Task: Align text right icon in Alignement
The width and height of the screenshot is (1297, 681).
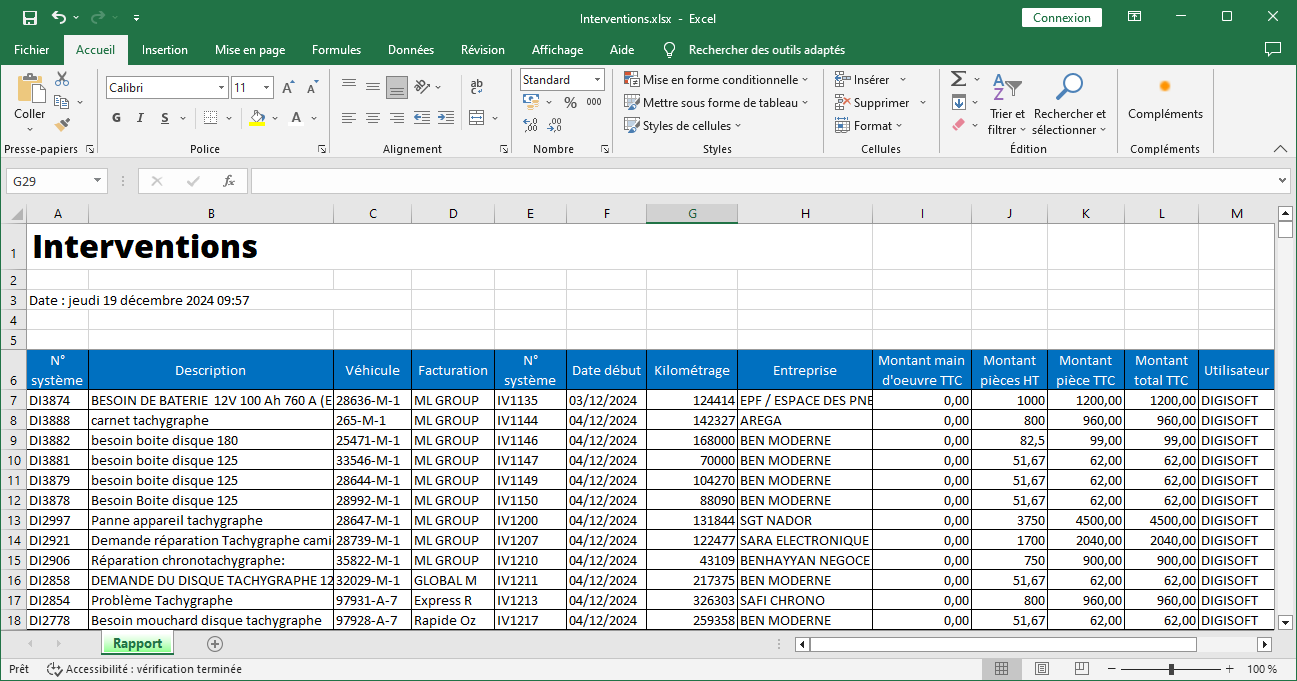Action: (397, 118)
